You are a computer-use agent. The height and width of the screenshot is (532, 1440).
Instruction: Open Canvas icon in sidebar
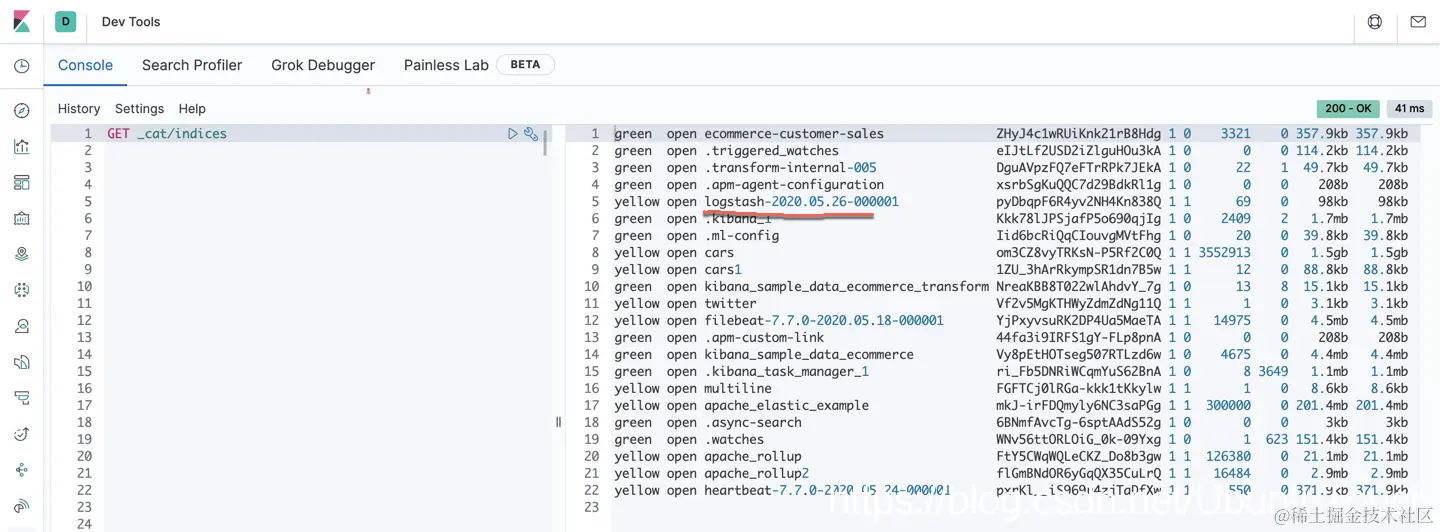[x=22, y=219]
